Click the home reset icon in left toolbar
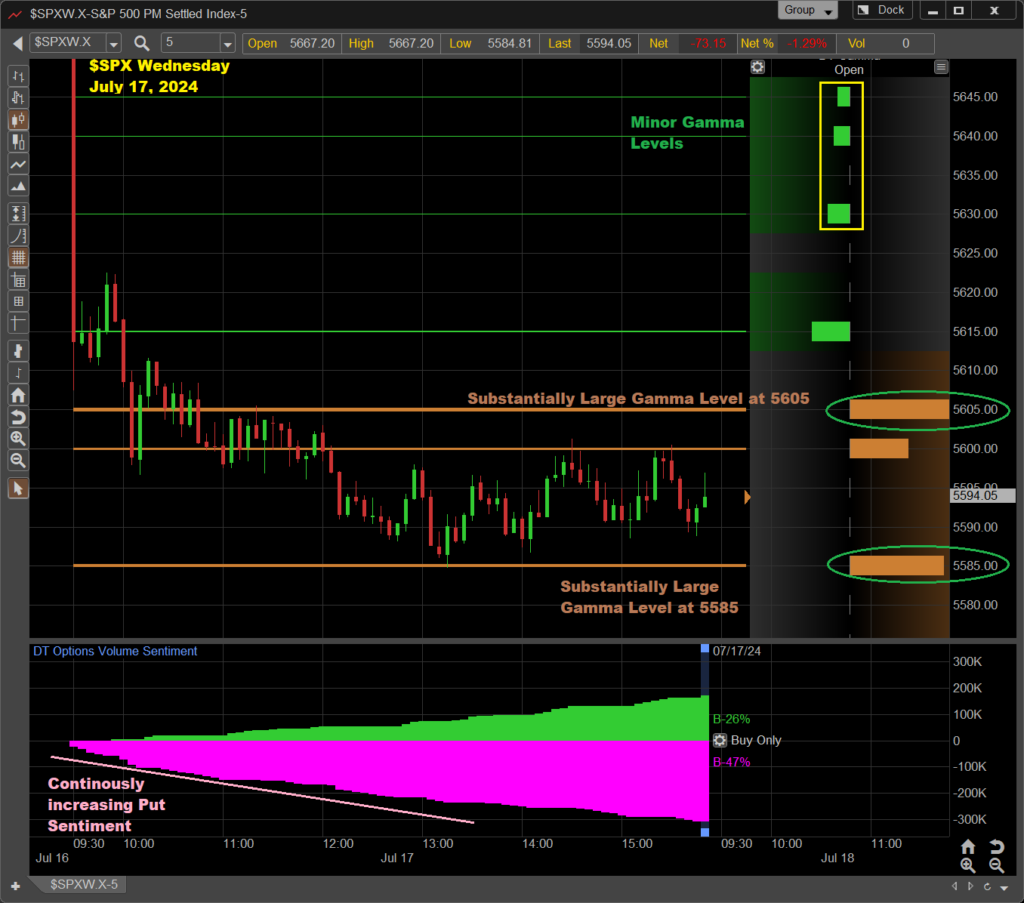Screen dimensions: 1024x903 click(18, 394)
